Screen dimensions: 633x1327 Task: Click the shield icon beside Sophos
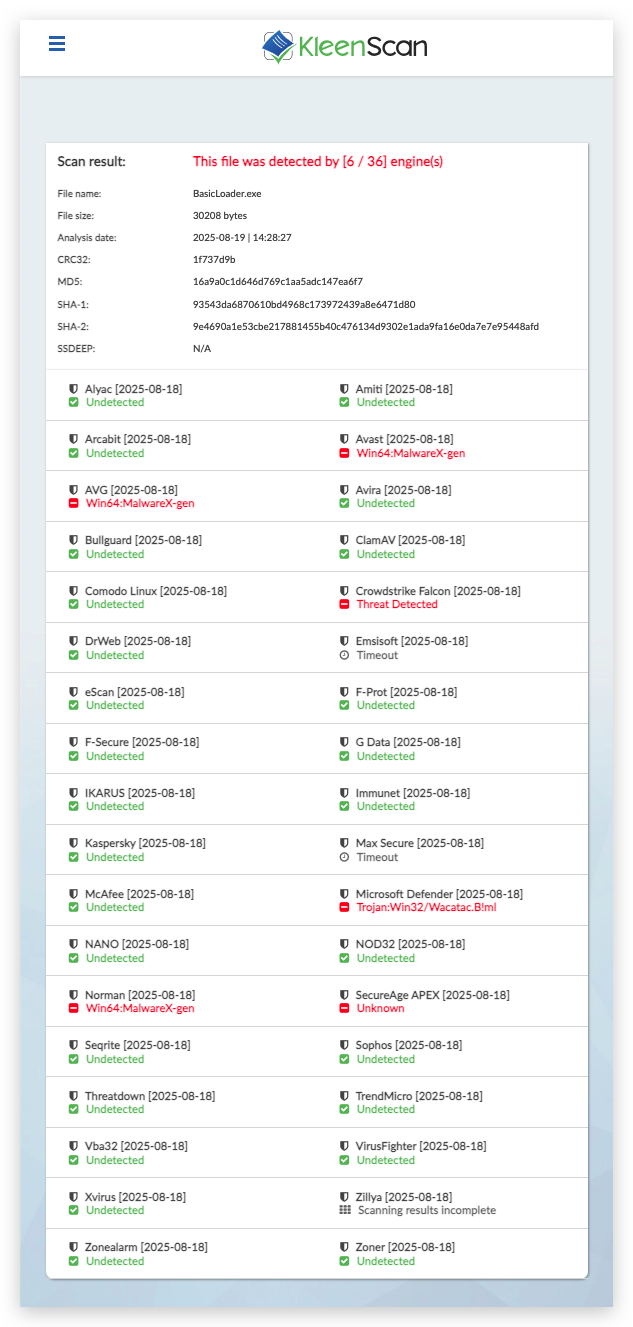344,1045
